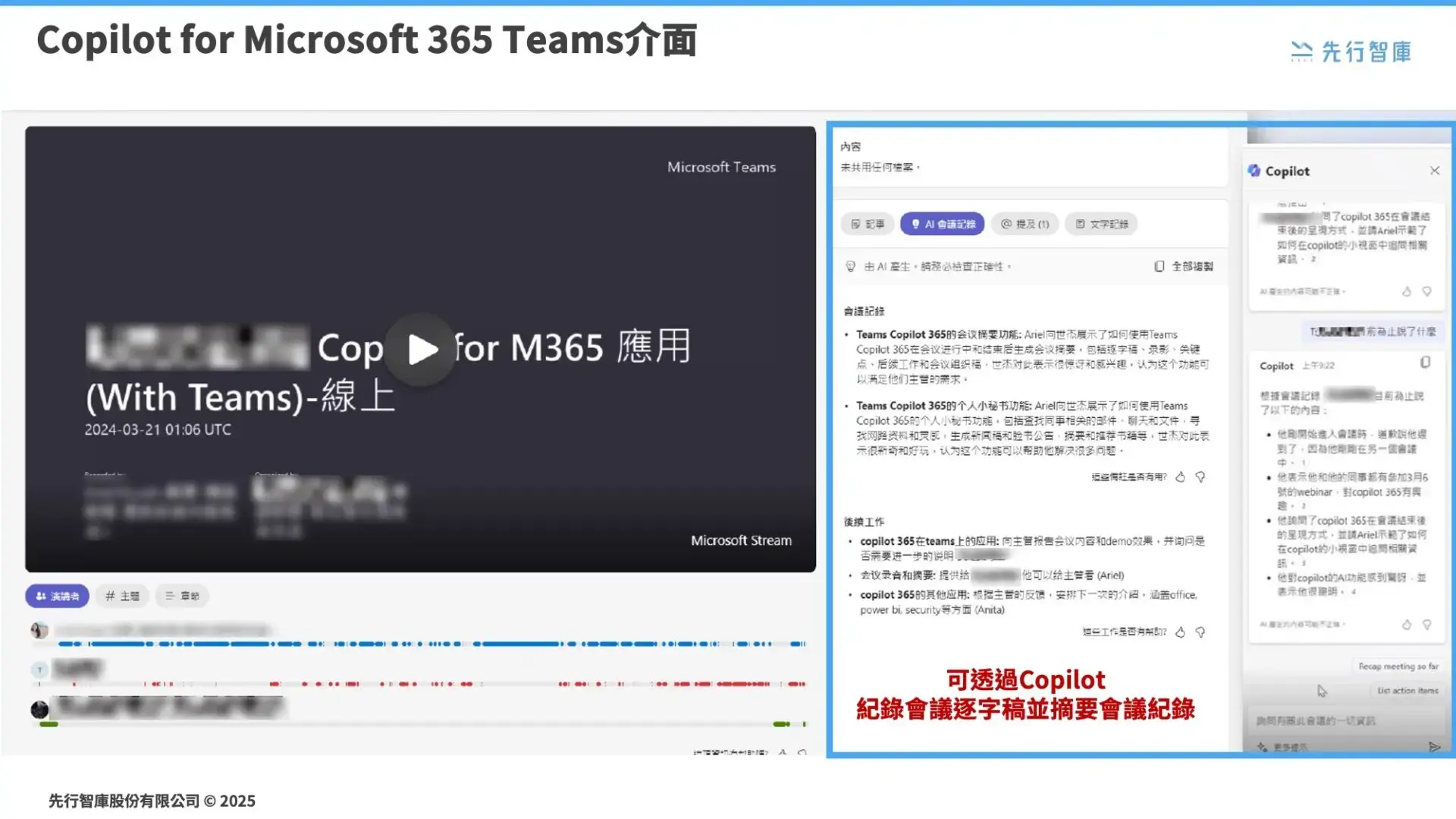Click the 內容 content heading

click(851, 146)
